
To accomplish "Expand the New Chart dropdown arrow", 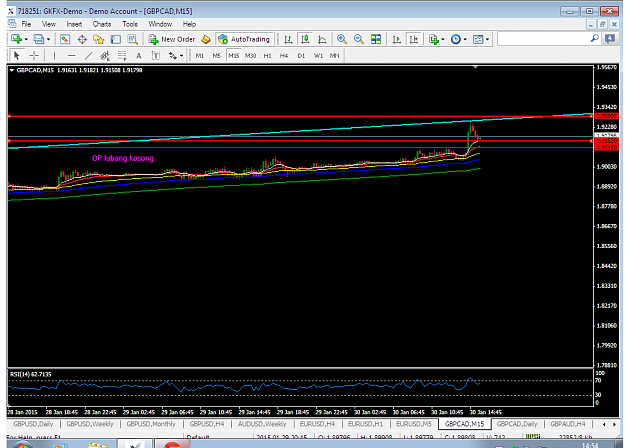I will pyautogui.click(x=26, y=39).
